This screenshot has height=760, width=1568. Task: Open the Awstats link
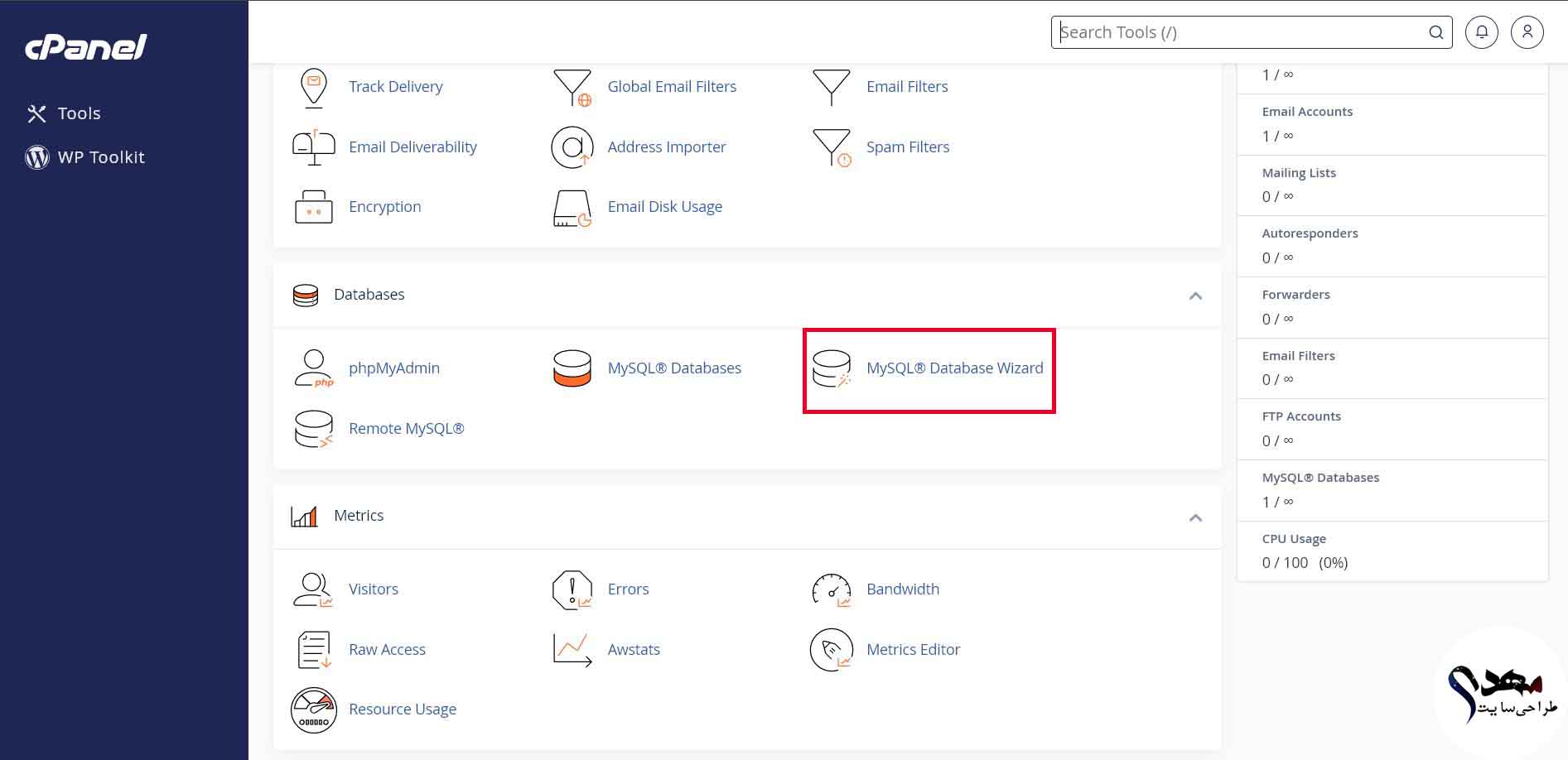click(634, 650)
